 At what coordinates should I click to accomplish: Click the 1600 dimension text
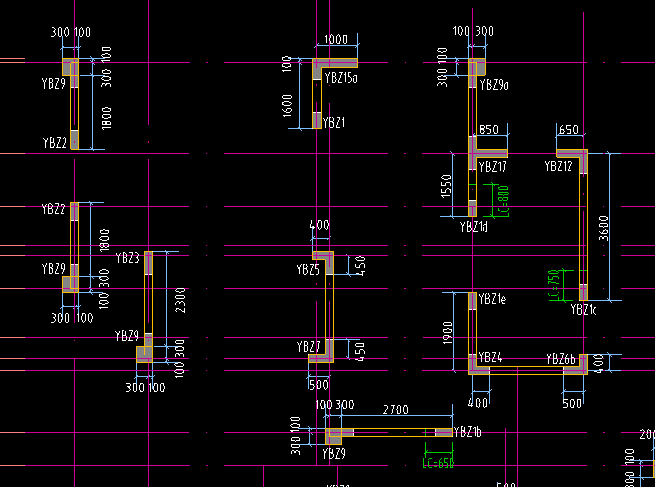287,106
